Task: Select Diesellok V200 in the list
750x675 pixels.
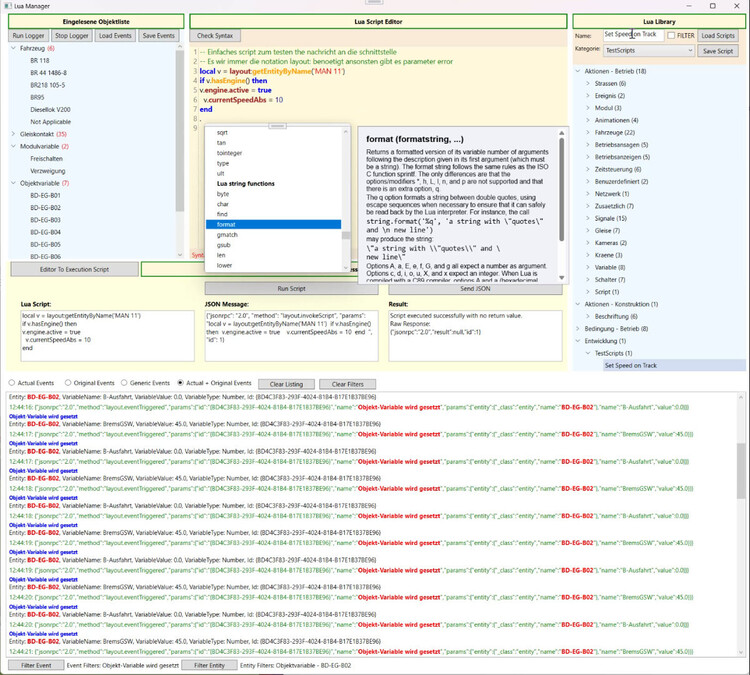Action: click(x=50, y=110)
